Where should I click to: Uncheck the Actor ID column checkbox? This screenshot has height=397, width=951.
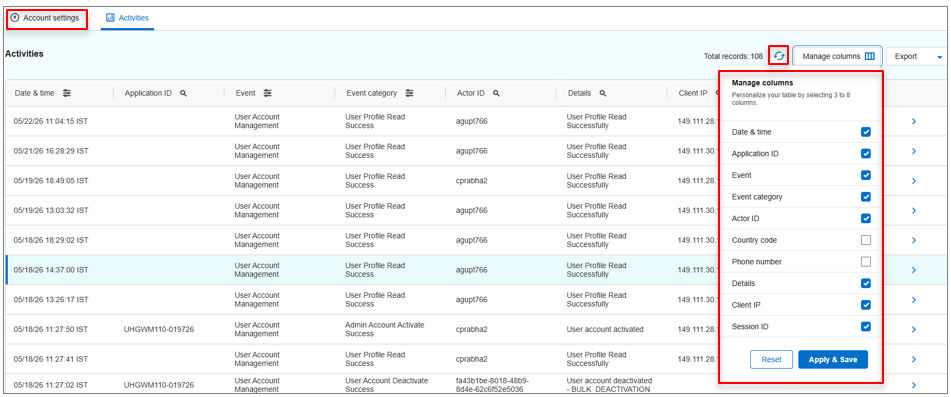(866, 218)
